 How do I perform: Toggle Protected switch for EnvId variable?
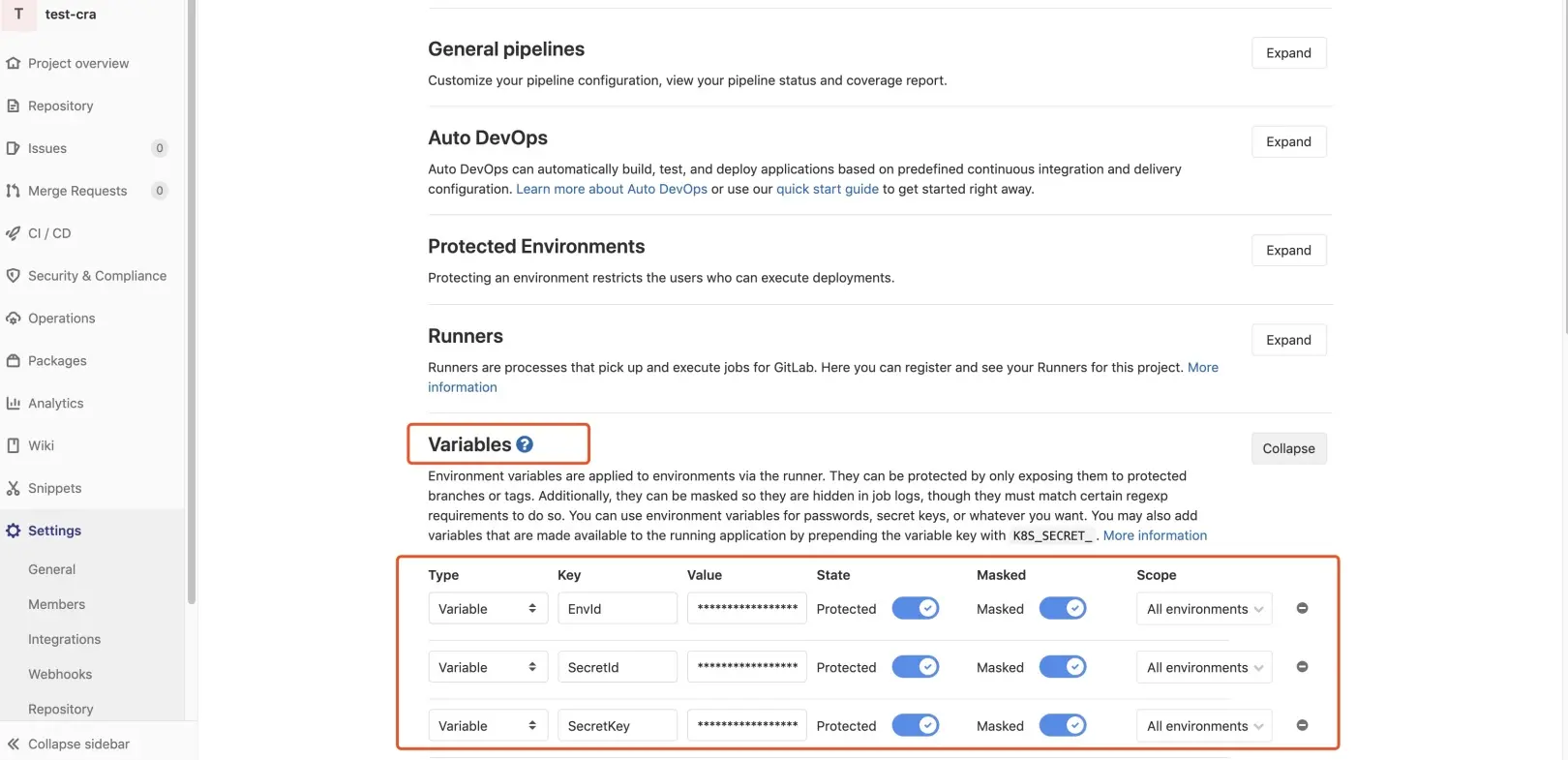coord(915,608)
